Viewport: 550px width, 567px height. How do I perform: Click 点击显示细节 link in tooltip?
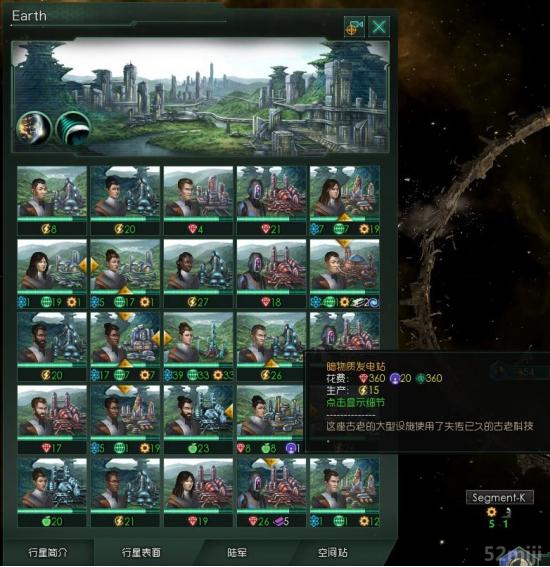pyautogui.click(x=355, y=402)
